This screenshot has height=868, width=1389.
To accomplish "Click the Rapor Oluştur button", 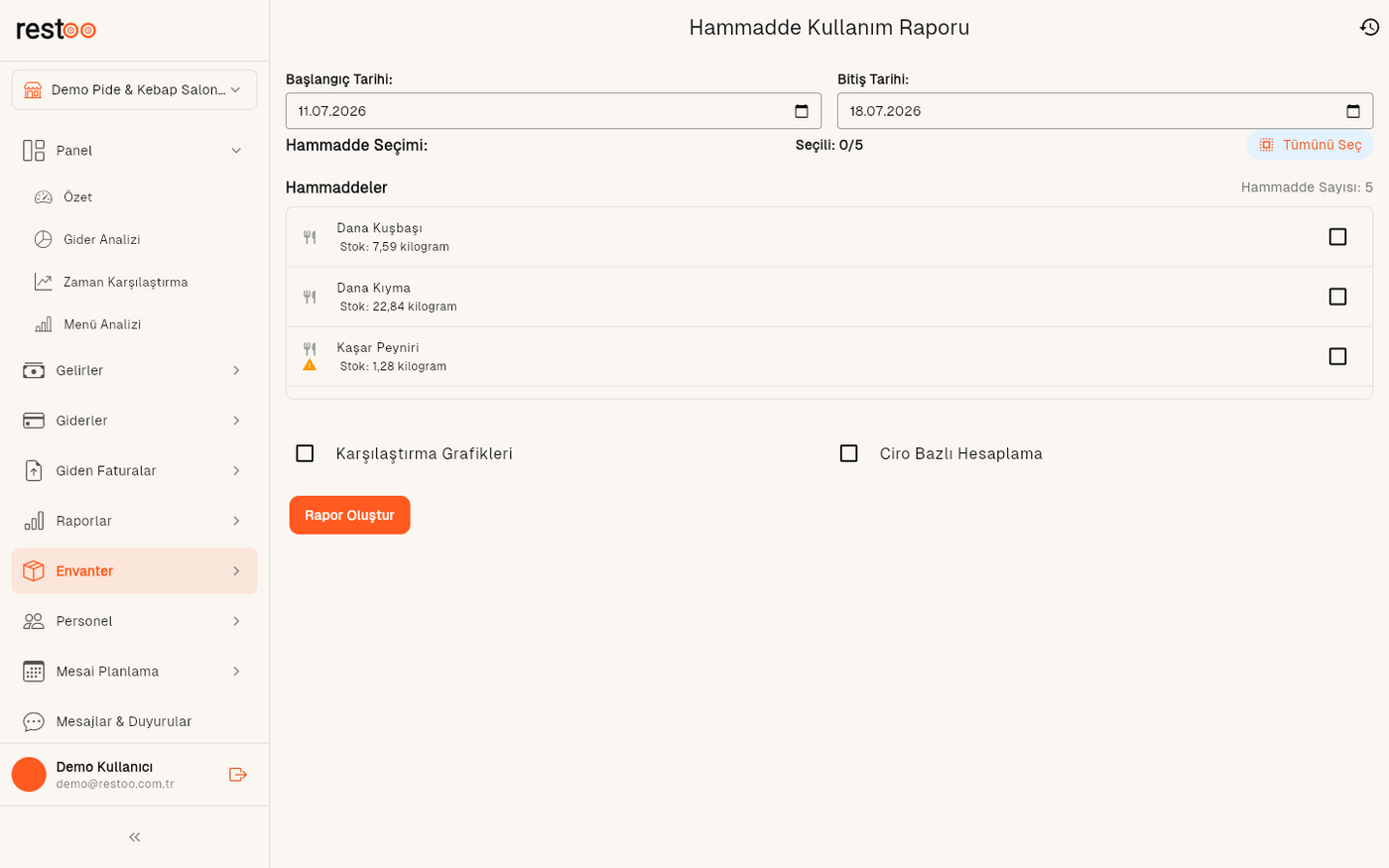I will pos(349,516).
